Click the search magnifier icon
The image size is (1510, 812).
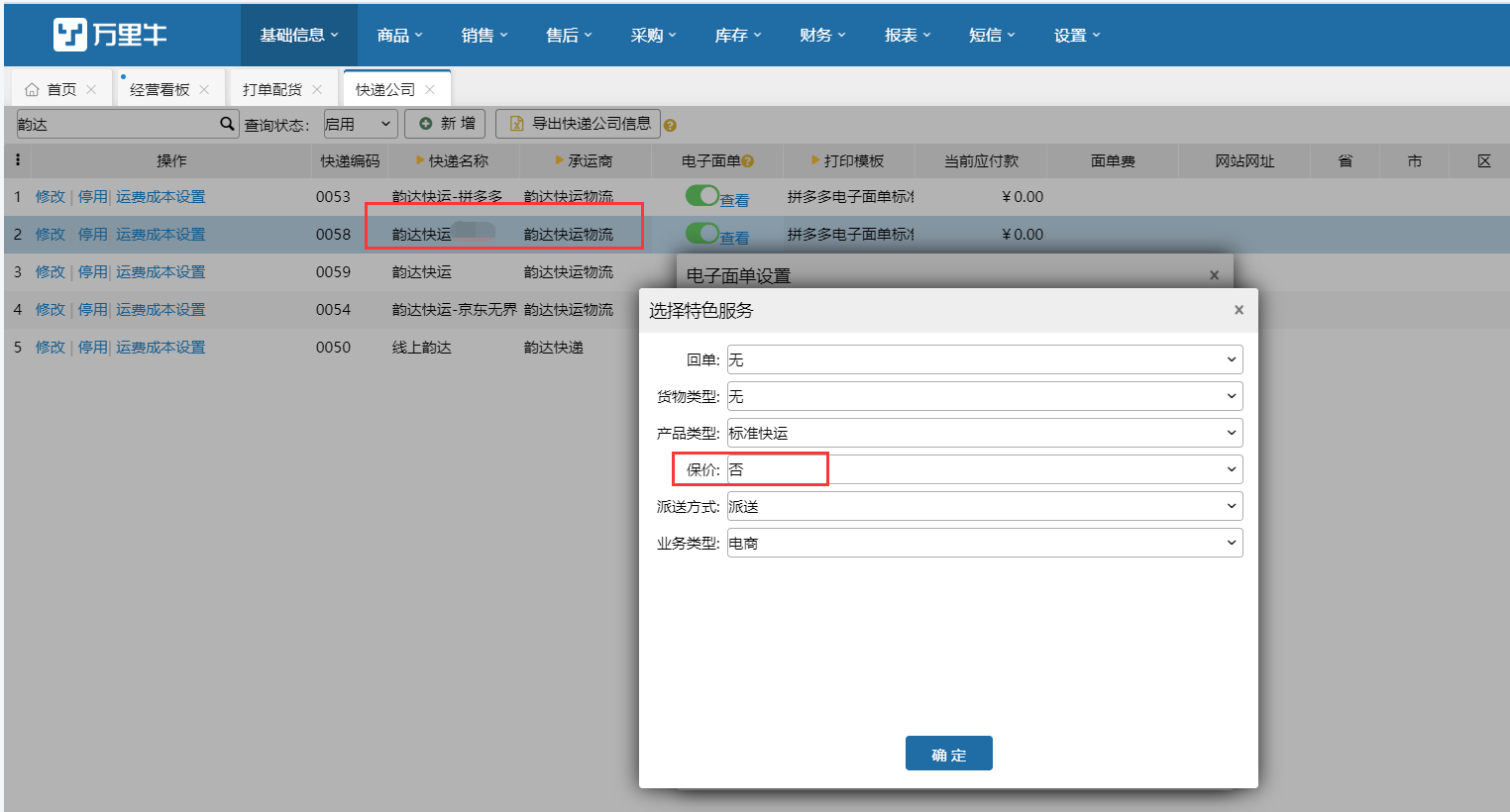(227, 124)
